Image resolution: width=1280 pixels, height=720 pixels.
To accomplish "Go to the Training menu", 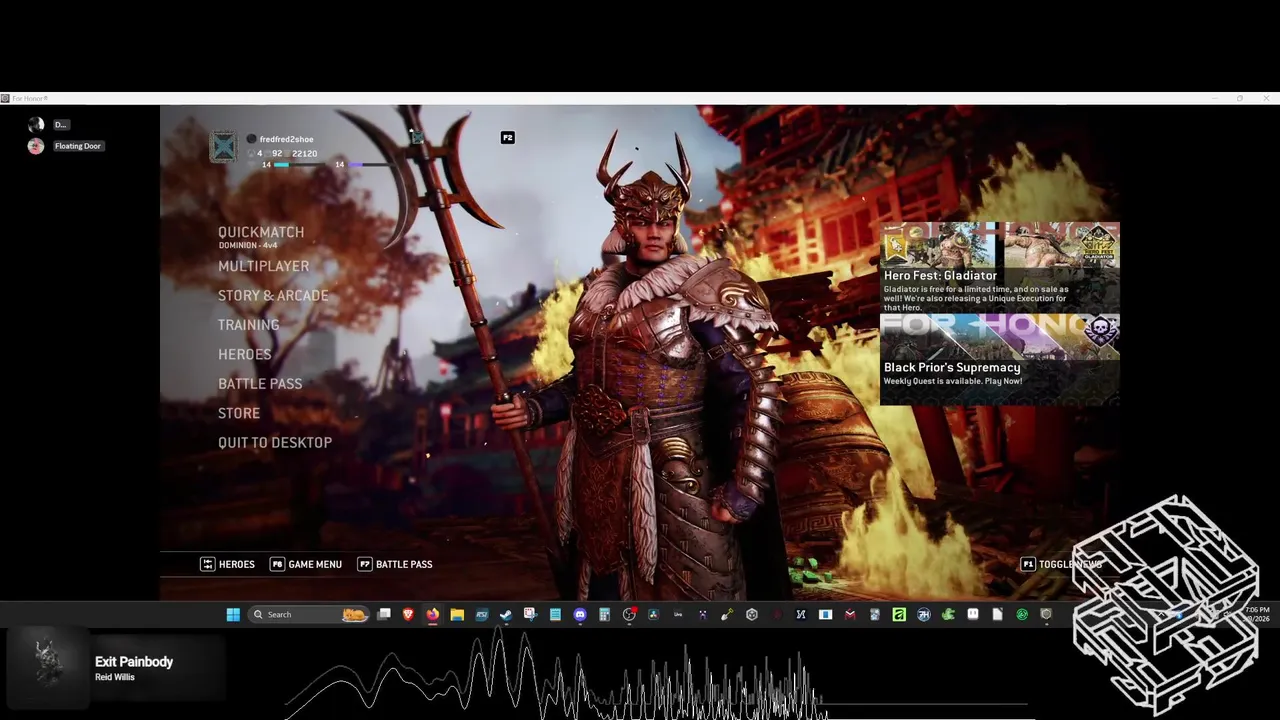I will (x=248, y=325).
